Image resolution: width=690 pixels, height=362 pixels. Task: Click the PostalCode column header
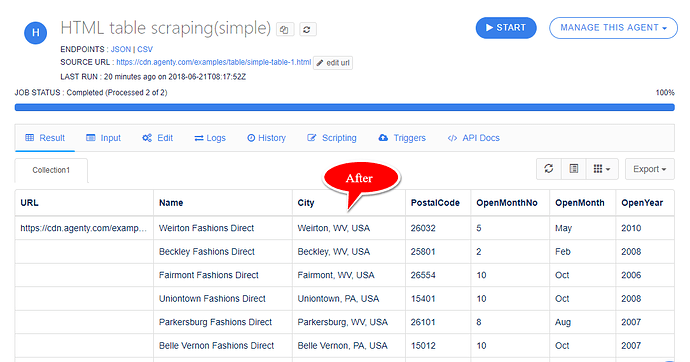438,203
